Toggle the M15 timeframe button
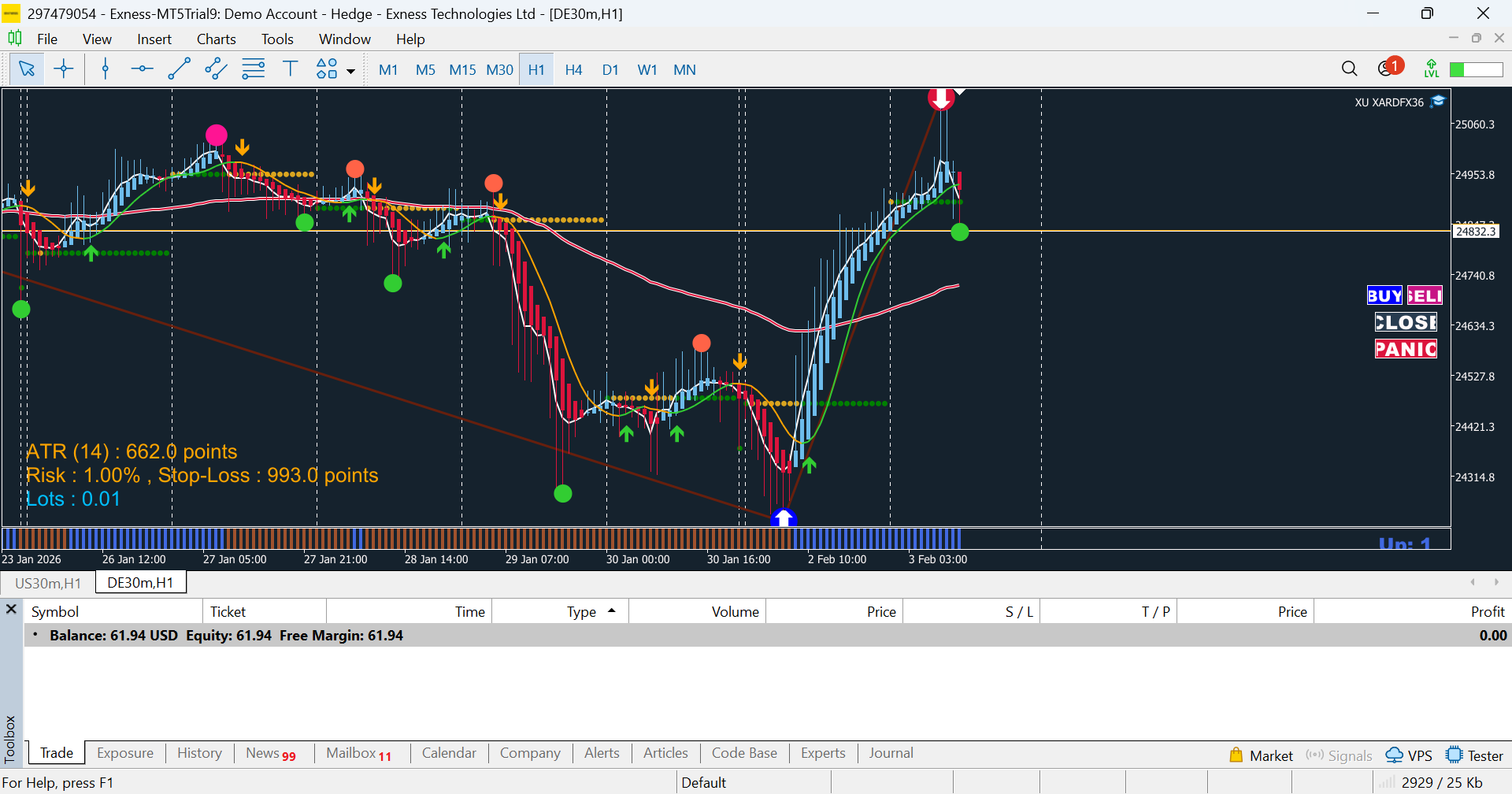Viewport: 1512px width, 794px height. pos(462,70)
